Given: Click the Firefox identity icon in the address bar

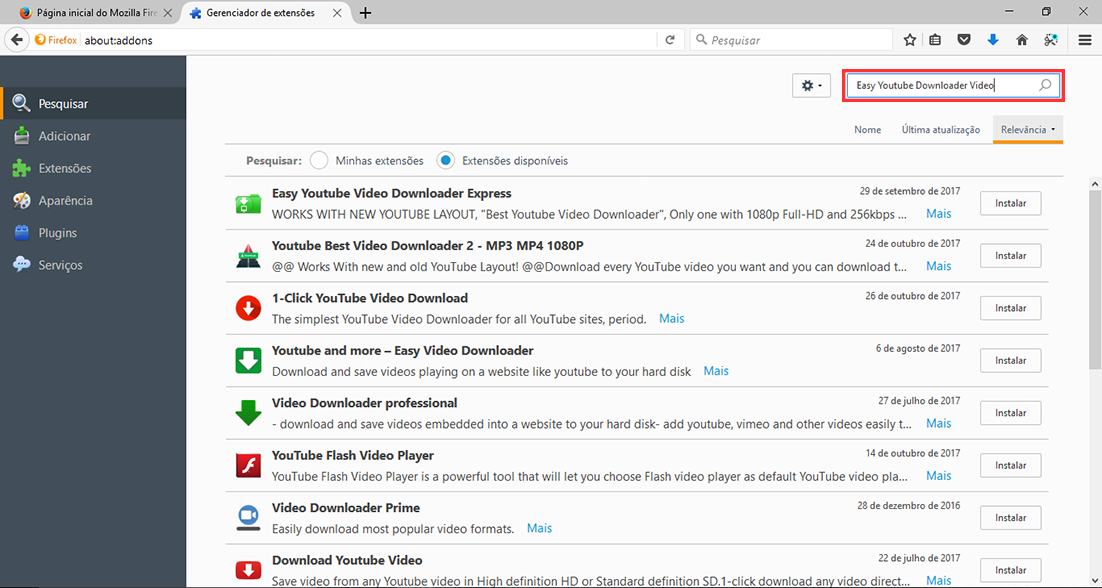Looking at the screenshot, I should [x=56, y=40].
